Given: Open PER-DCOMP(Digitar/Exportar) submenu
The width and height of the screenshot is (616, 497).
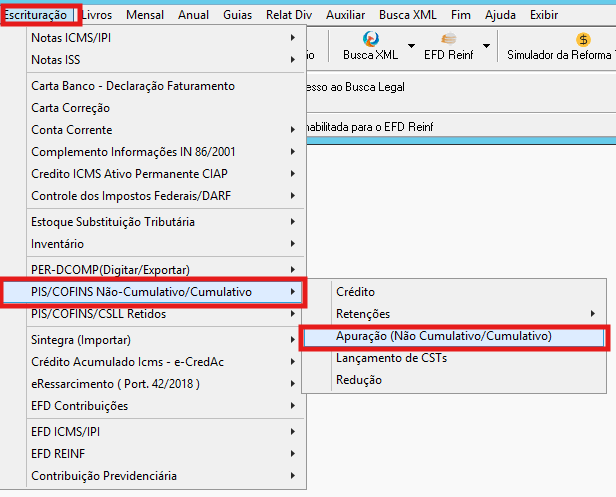Looking at the screenshot, I should click(x=165, y=270).
